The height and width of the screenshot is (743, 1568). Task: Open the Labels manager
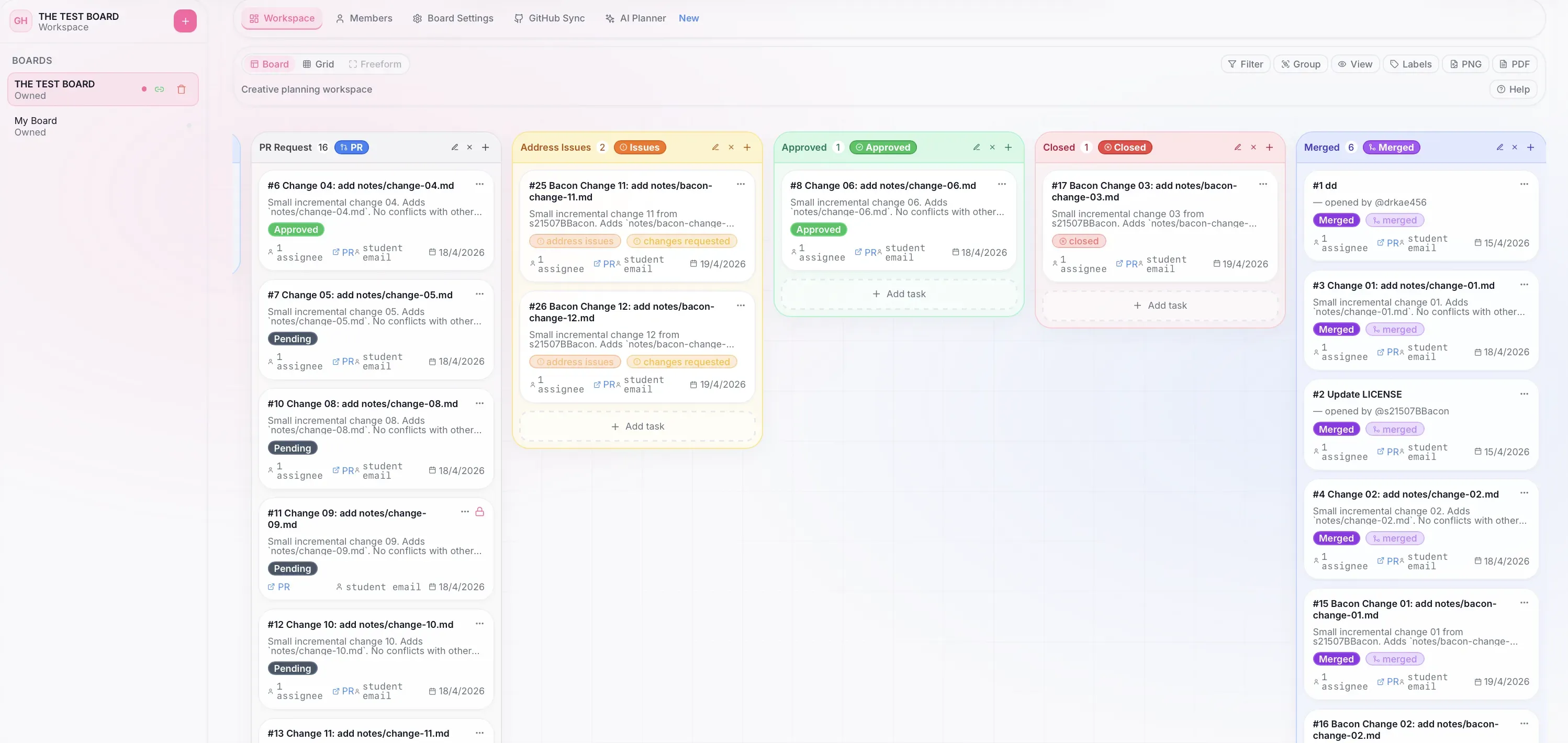tap(1411, 64)
